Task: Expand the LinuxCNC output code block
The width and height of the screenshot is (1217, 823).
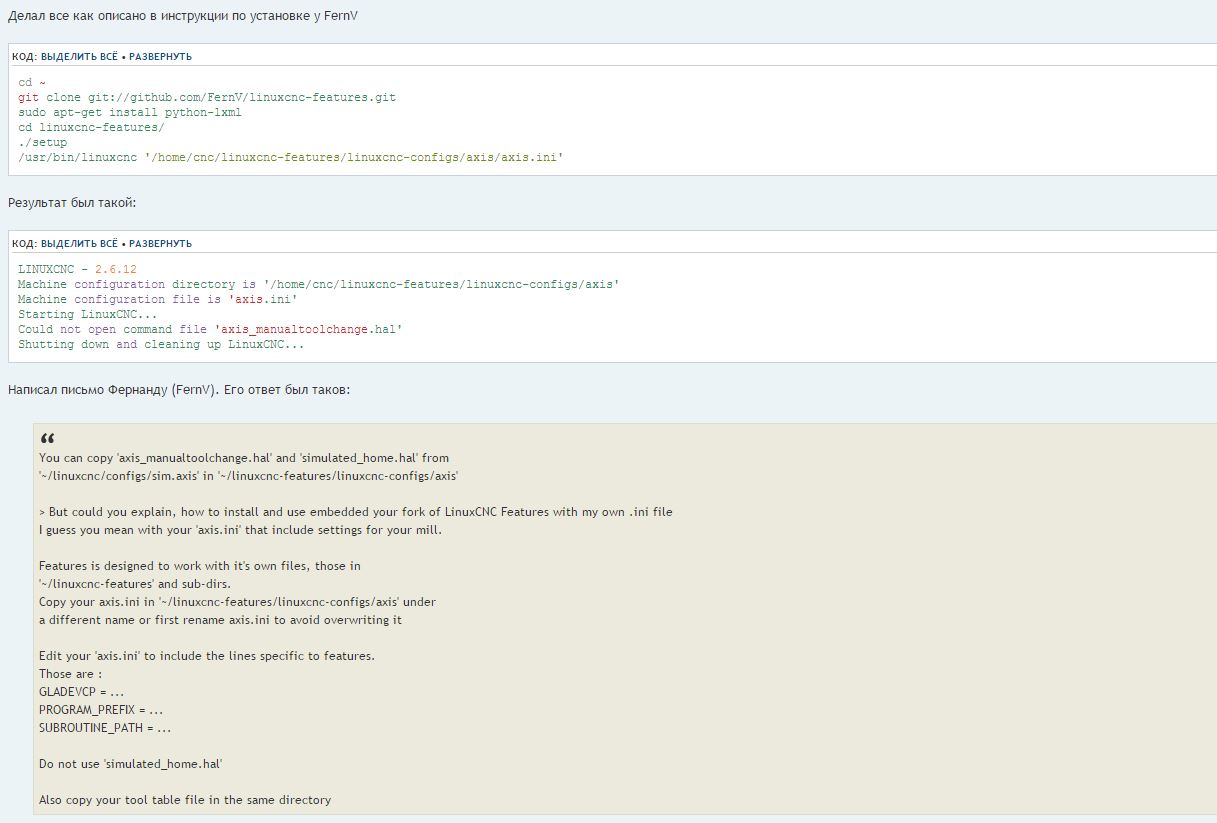Action: [x=160, y=244]
